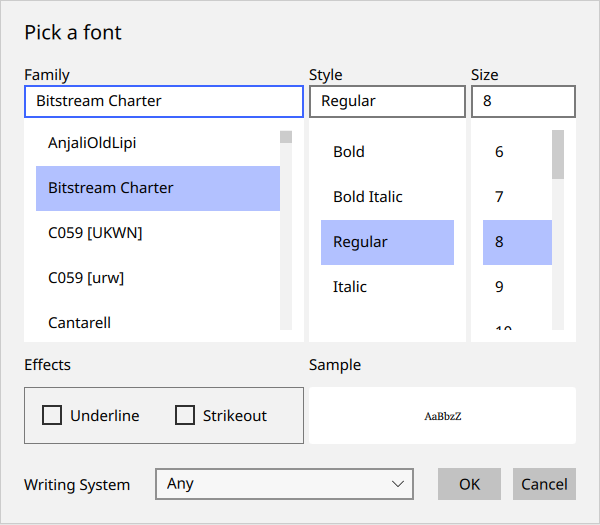Select AnjaliOldLipi font family
This screenshot has width=600, height=525.
(92, 143)
